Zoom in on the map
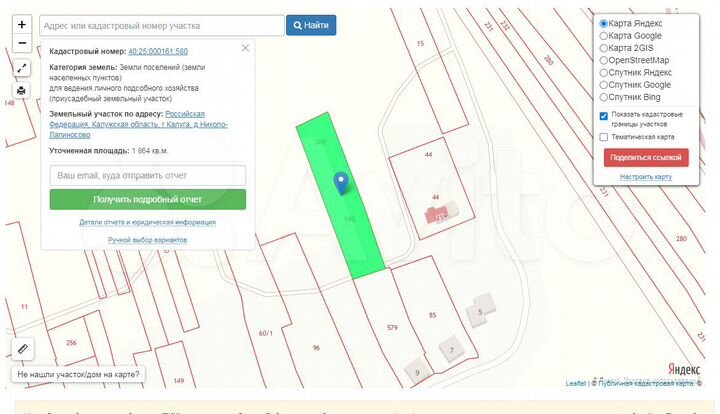 pyautogui.click(x=22, y=24)
